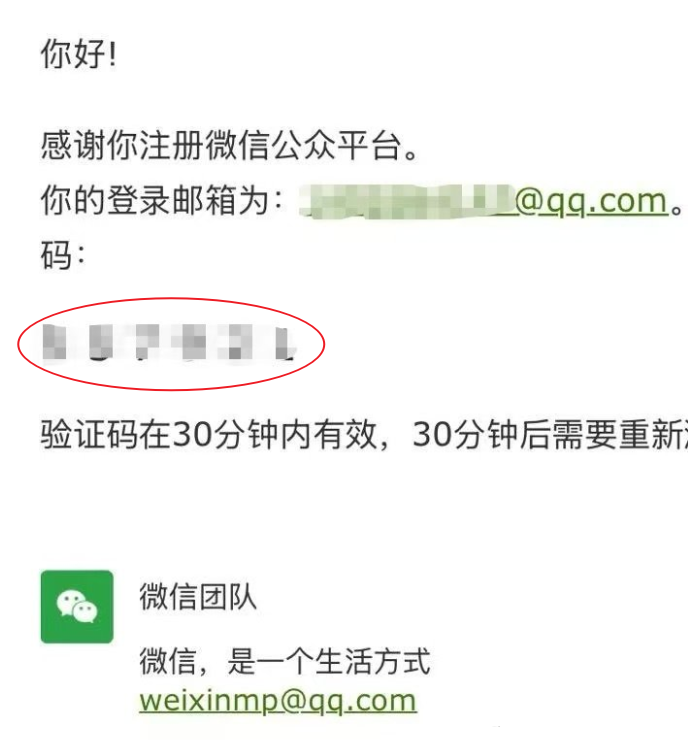Click the 验证码在30分钟内有效 notice text
This screenshot has width=688, height=744.
(209, 434)
